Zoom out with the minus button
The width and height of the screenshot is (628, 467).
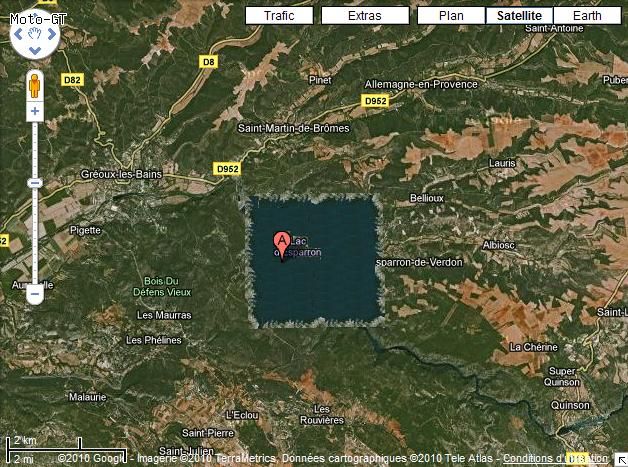tap(35, 294)
